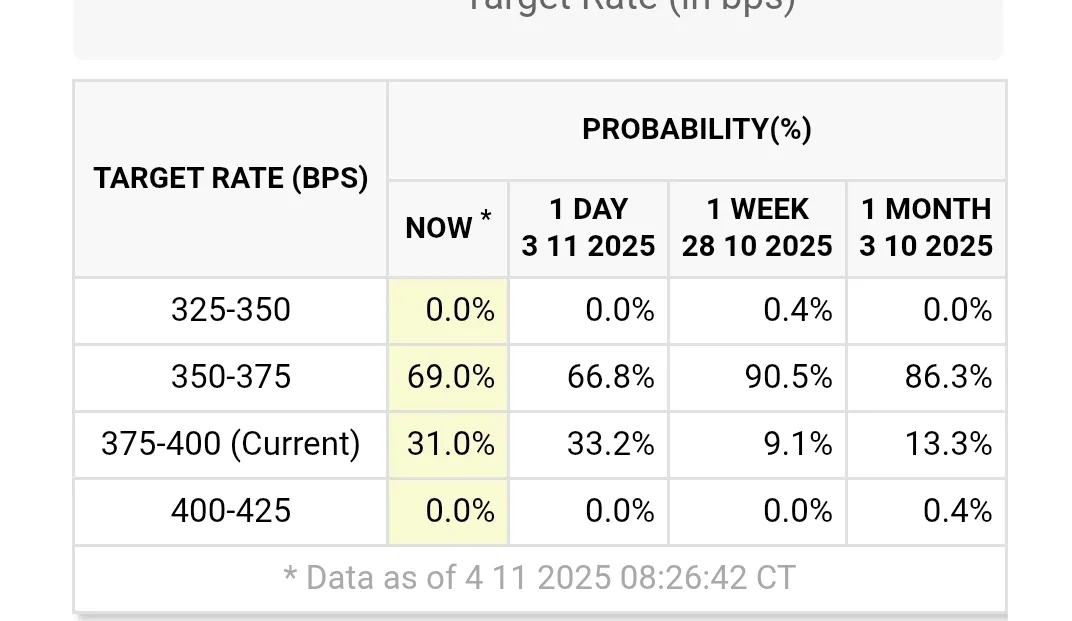Select the 1 DAY 3 11 2025 header
The height and width of the screenshot is (621, 1072).
coord(588,228)
